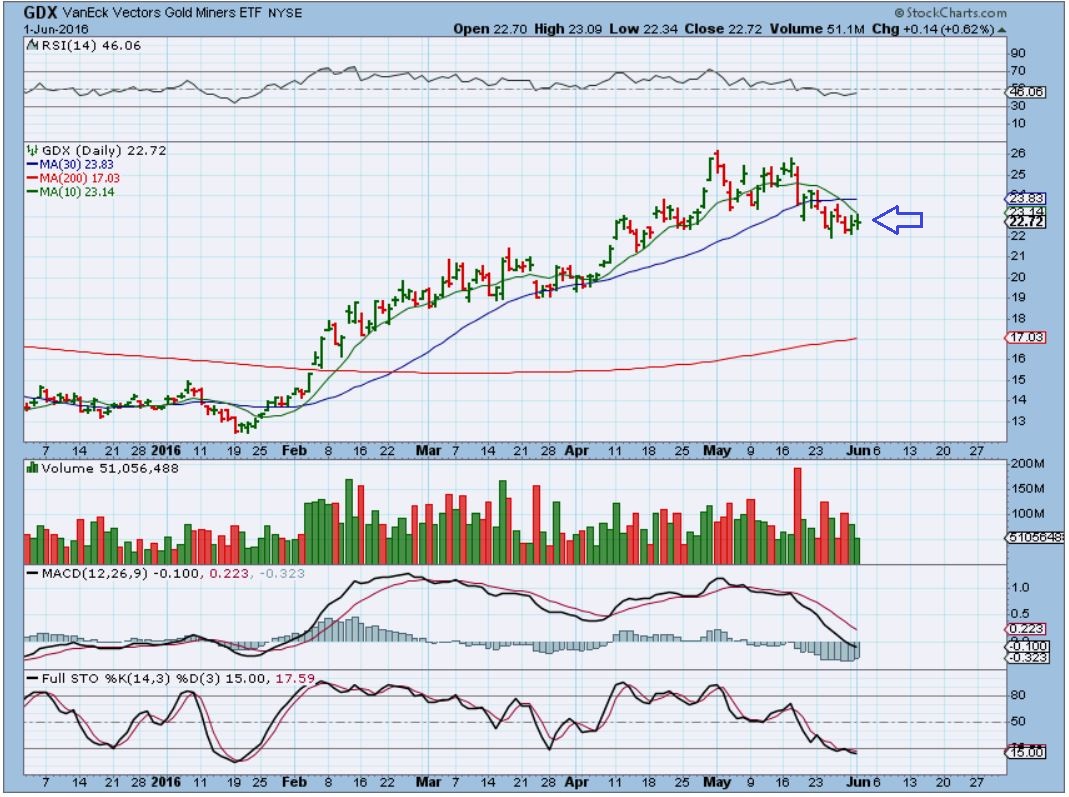Select the 'VanEck Vectors Gold Miners ETF' name
This screenshot has width=1069, height=797.
(162, 13)
